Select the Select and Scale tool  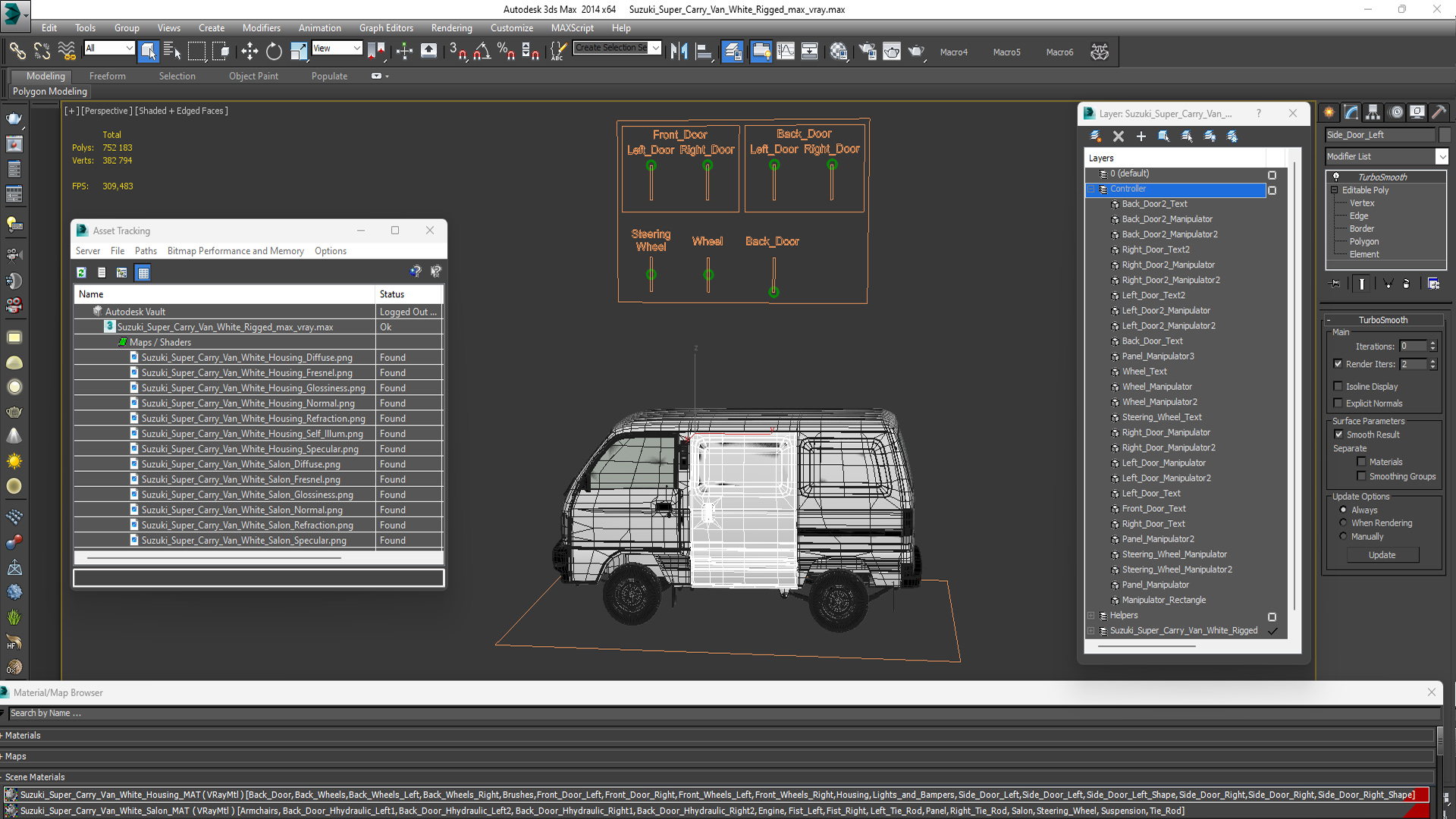(x=299, y=52)
